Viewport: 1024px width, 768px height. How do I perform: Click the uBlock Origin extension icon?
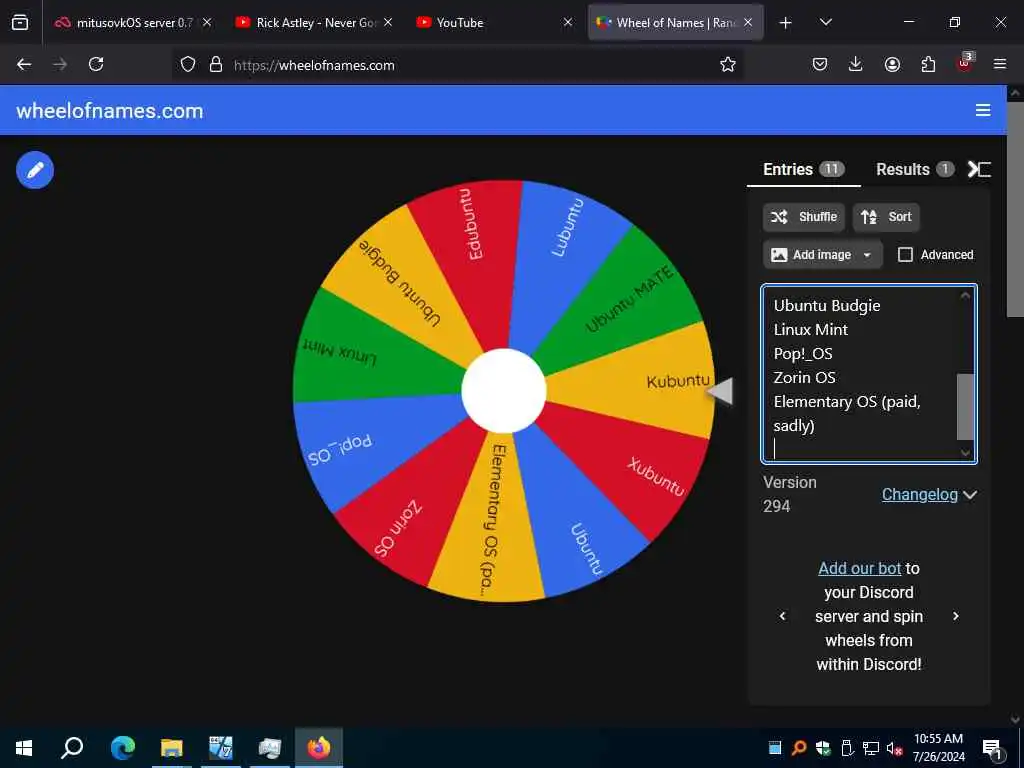pos(965,63)
